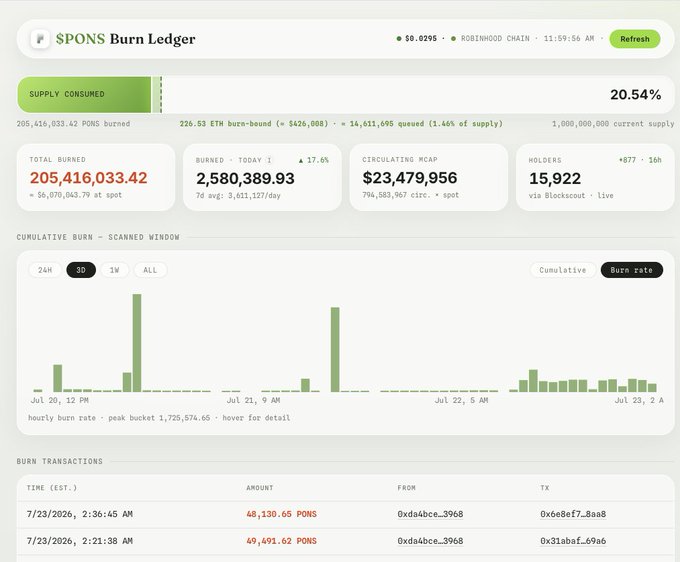Screen dimensions: 680x562
Task: Click the 11:59:56 AM timestamp in the header
Action: click(x=569, y=39)
